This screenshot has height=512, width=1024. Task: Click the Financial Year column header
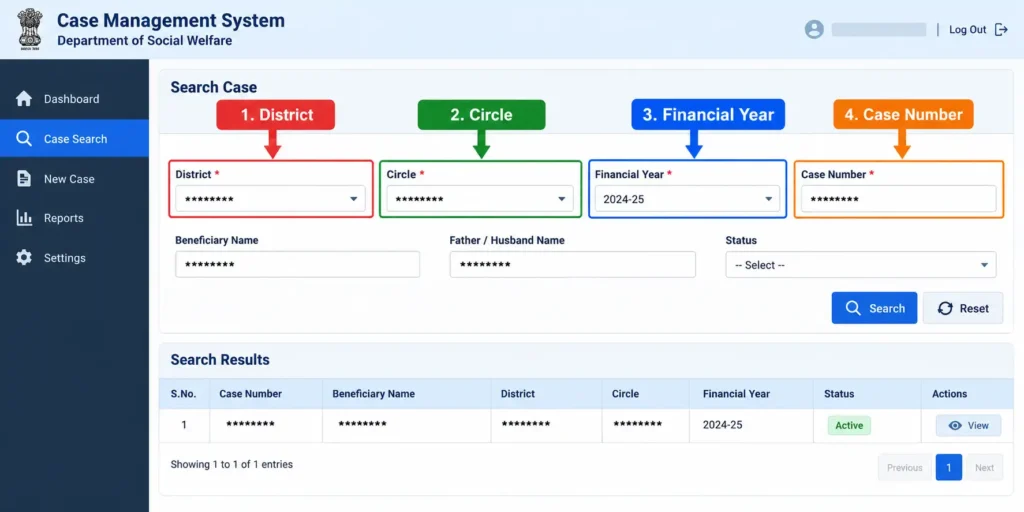pos(736,394)
